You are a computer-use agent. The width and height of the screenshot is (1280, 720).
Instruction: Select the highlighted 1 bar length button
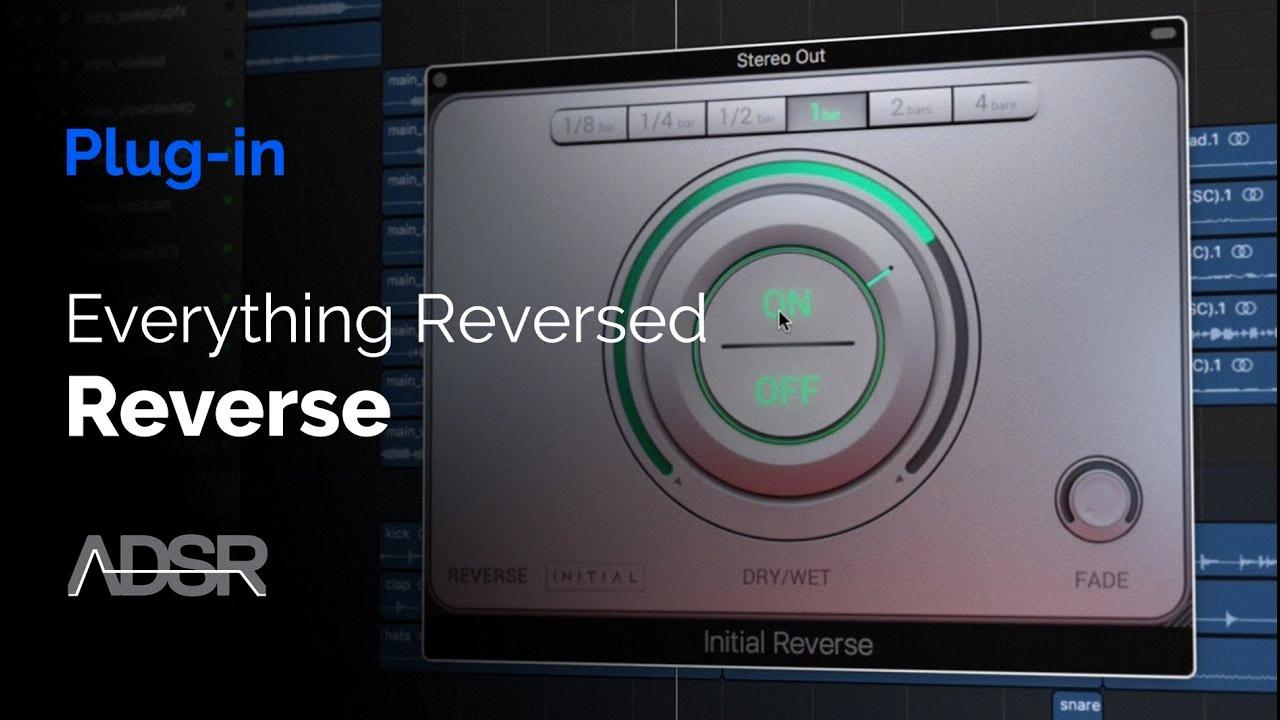click(826, 113)
